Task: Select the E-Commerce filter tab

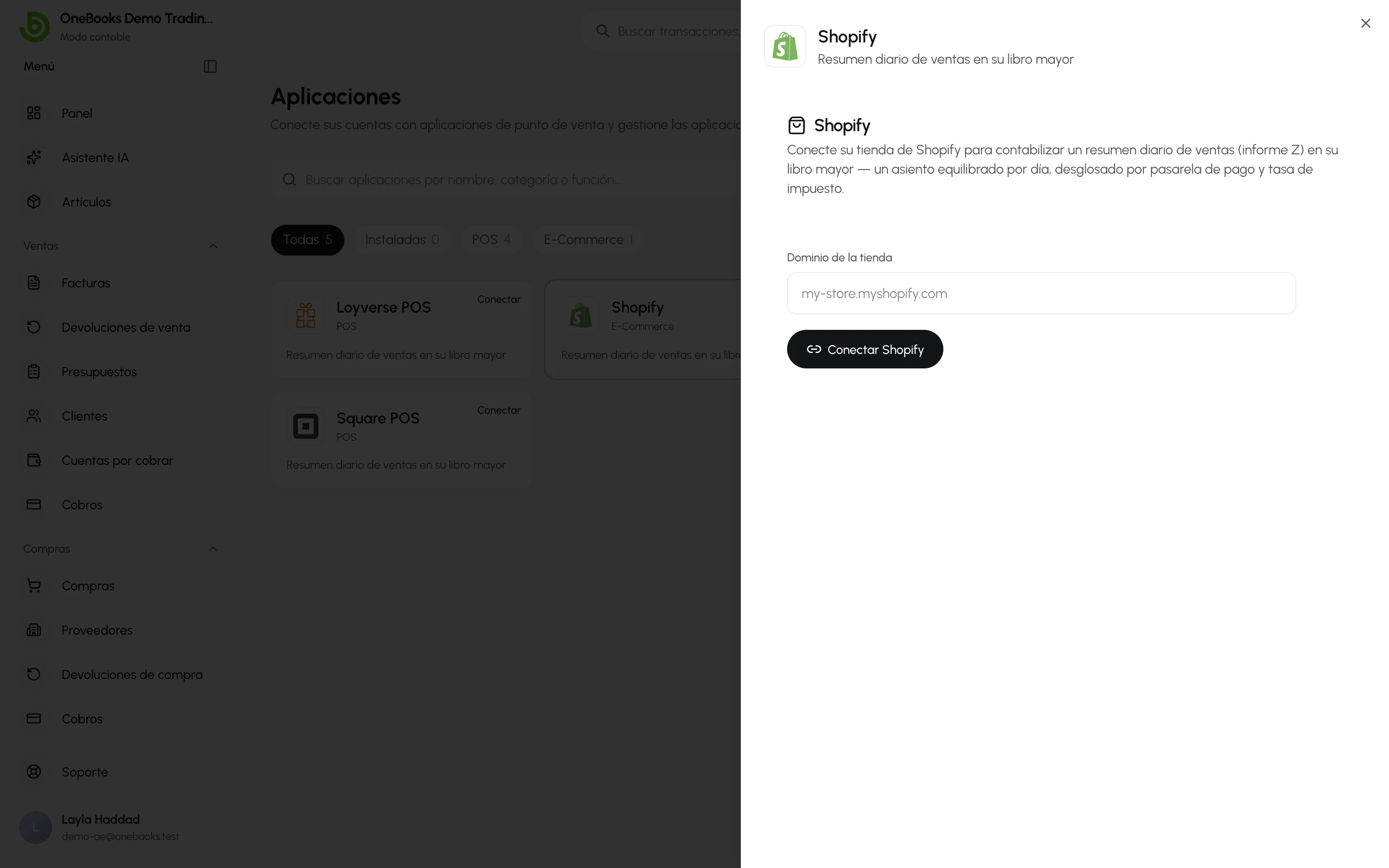Action: [588, 239]
